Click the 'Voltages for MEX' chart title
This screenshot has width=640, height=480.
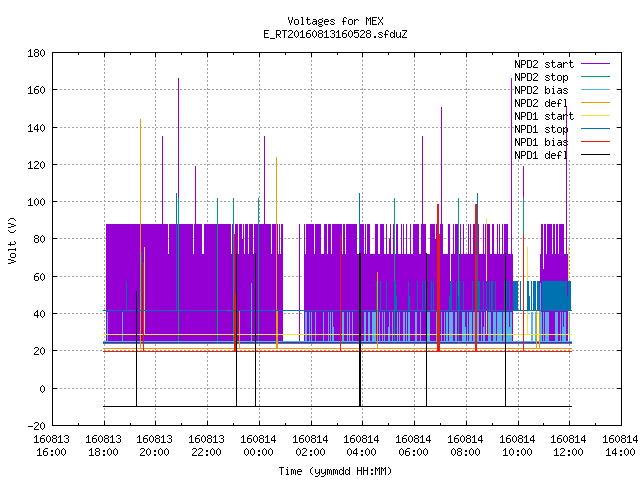335,21
